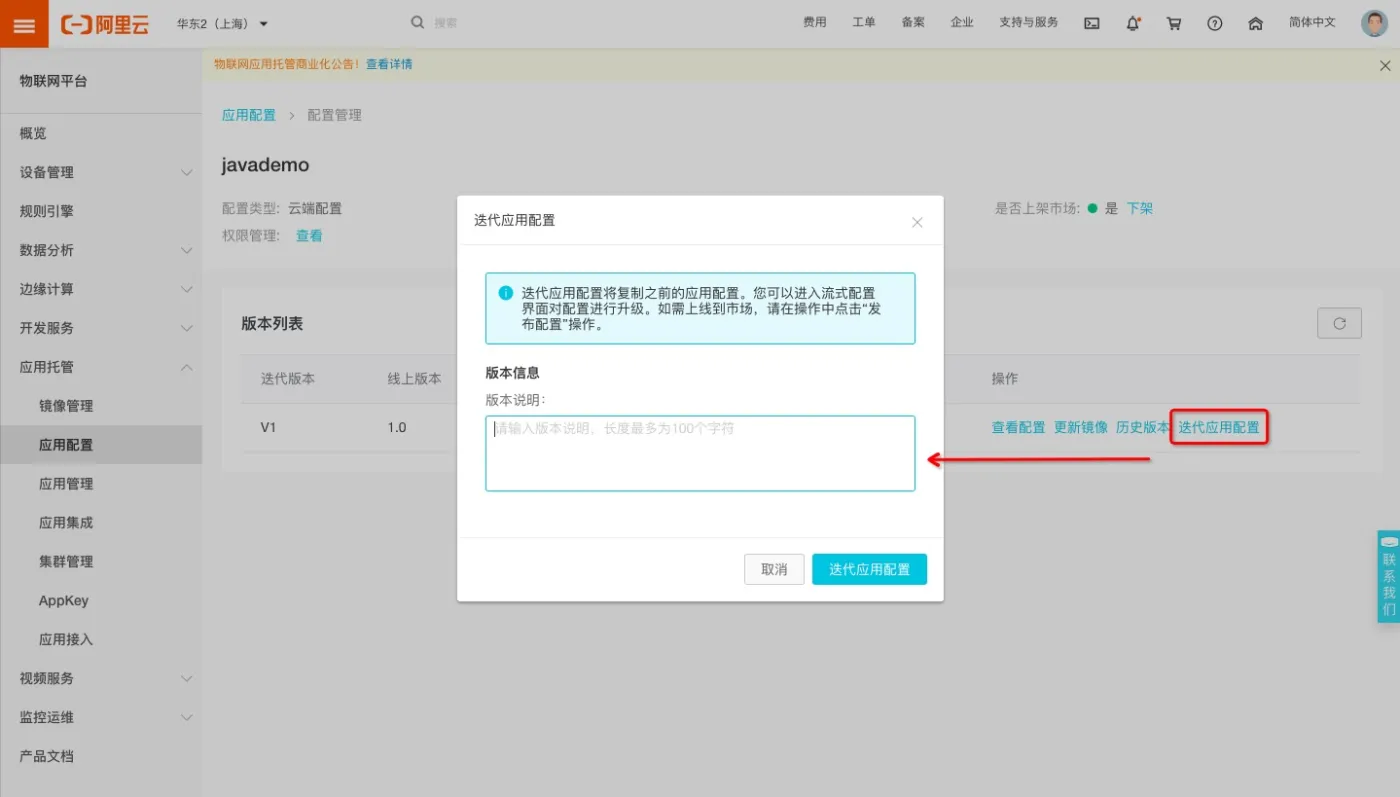Click 查看 next to 权限管理

[309, 236]
